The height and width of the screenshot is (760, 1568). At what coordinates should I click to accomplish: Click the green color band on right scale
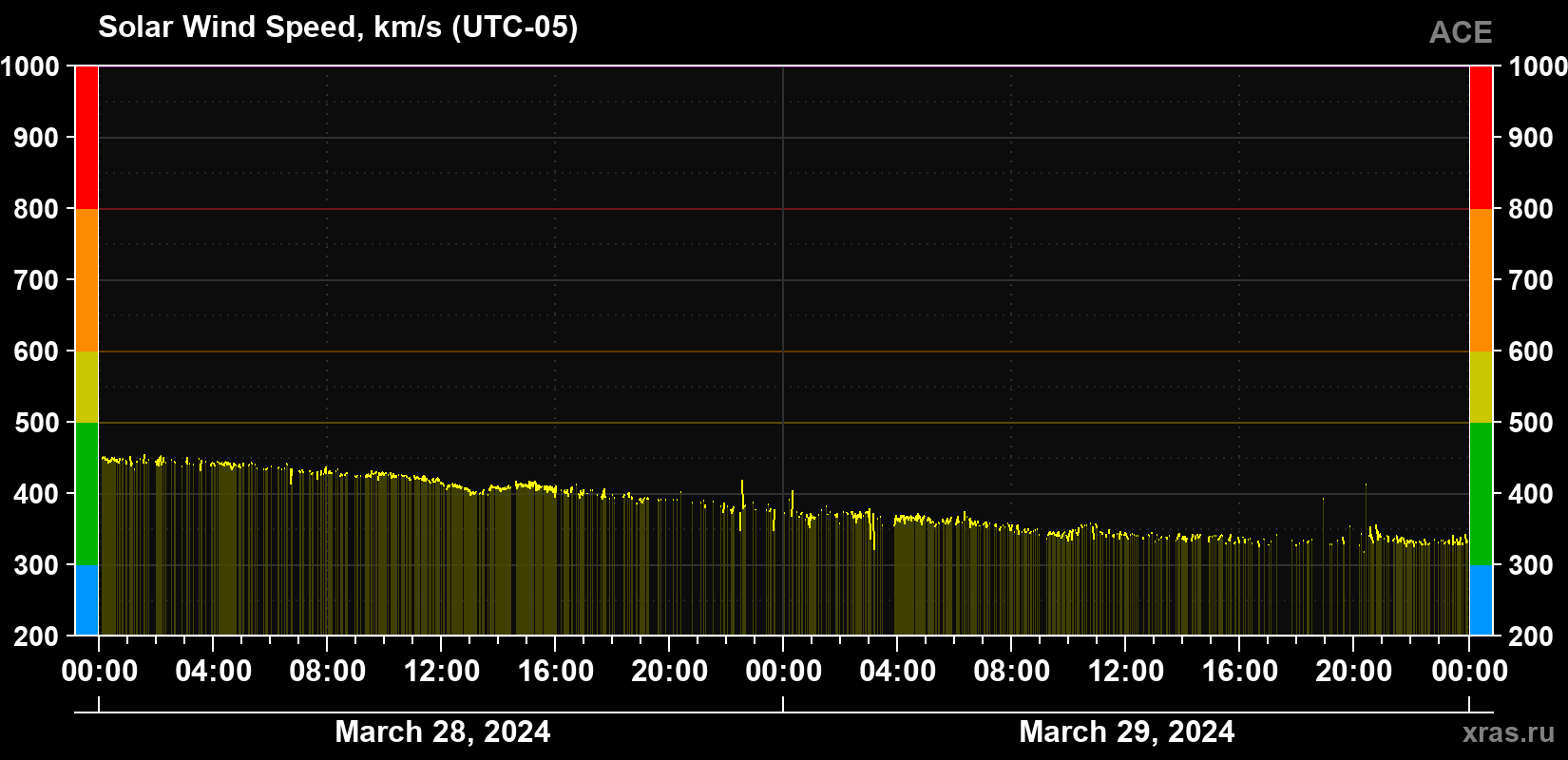point(1481,494)
